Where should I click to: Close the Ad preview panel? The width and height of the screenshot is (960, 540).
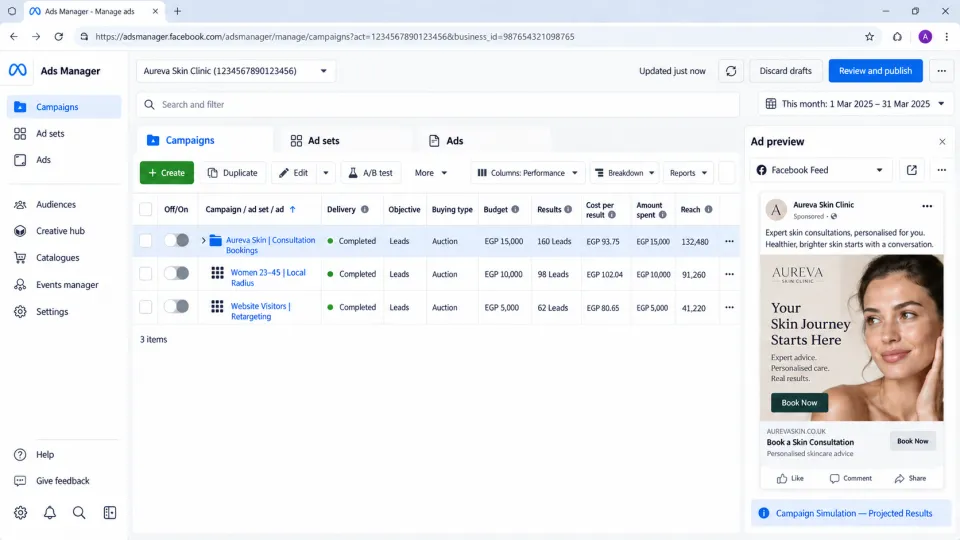click(942, 141)
